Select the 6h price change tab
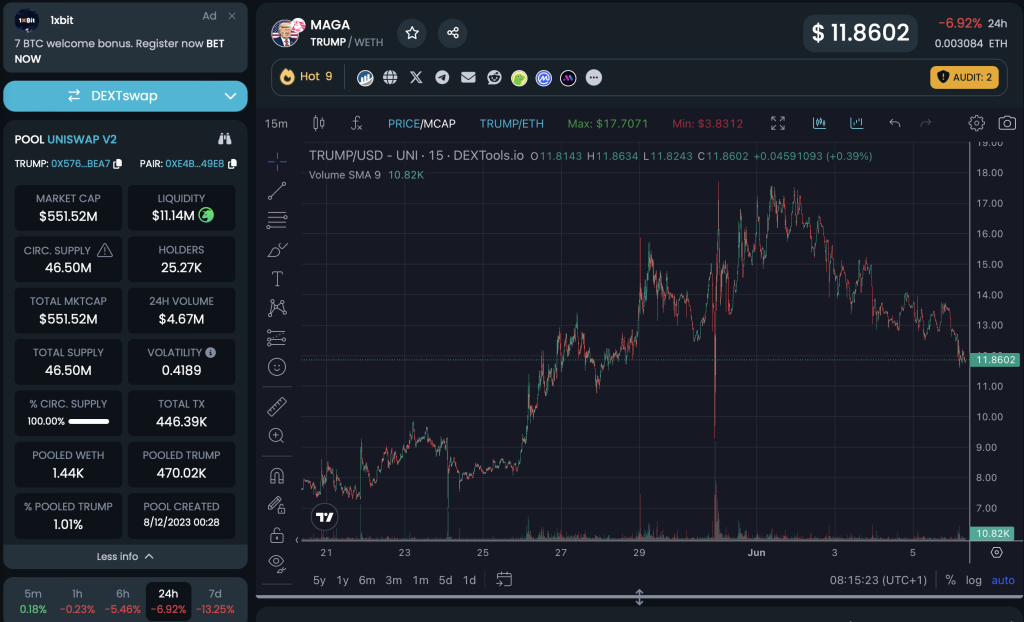Image resolution: width=1024 pixels, height=622 pixels. (122, 601)
